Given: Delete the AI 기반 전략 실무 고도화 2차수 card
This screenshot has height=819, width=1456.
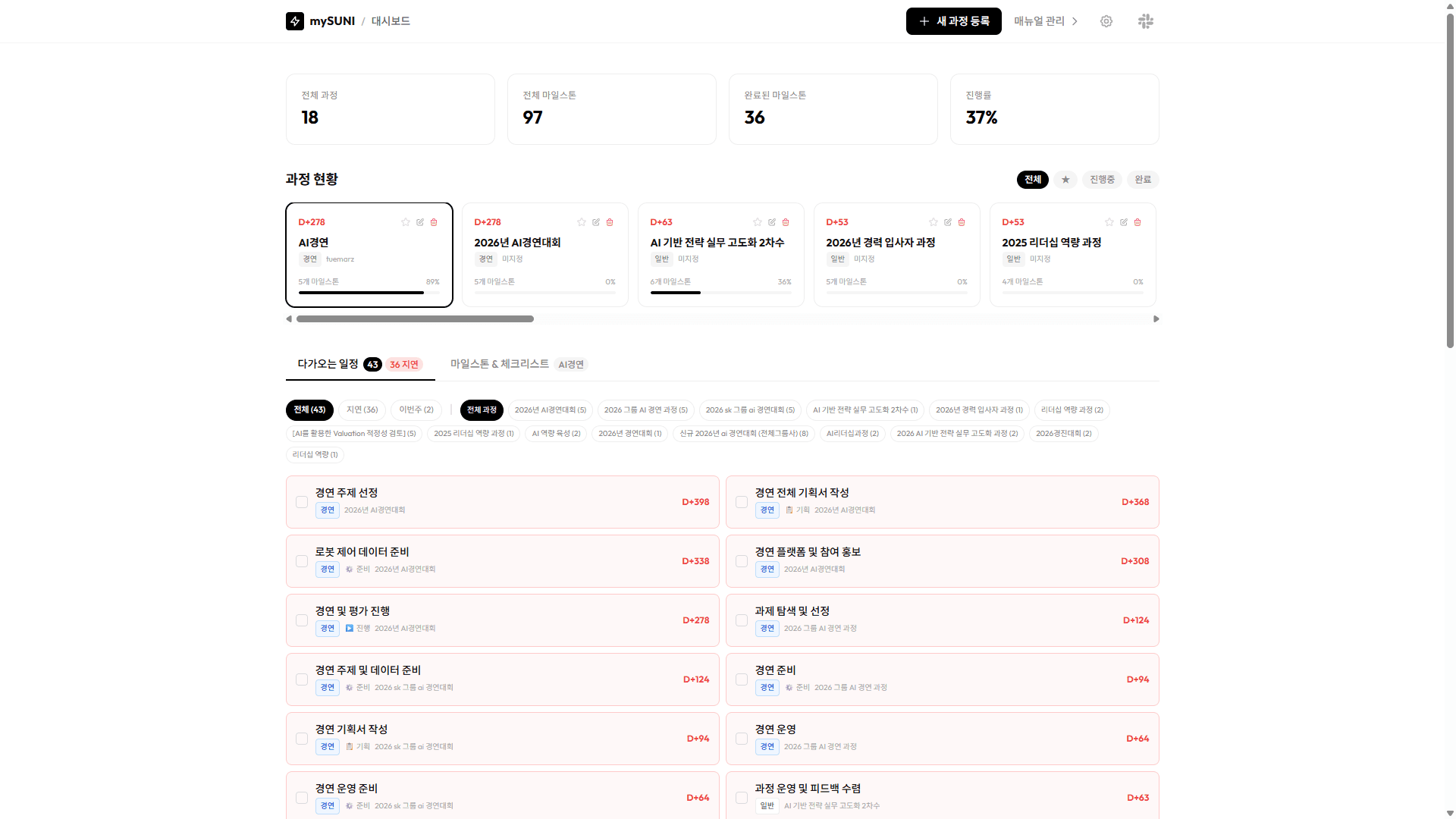Looking at the screenshot, I should pyautogui.click(x=786, y=222).
